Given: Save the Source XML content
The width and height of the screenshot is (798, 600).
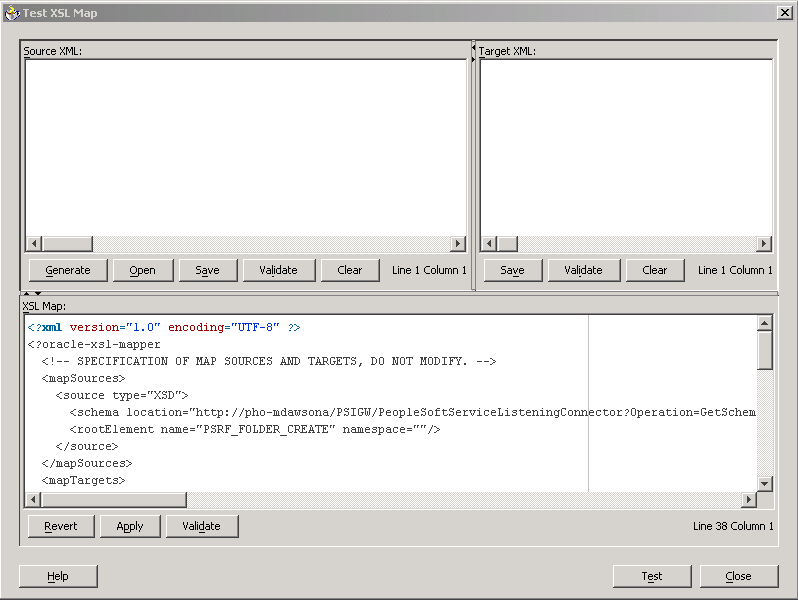Looking at the screenshot, I should click(208, 270).
